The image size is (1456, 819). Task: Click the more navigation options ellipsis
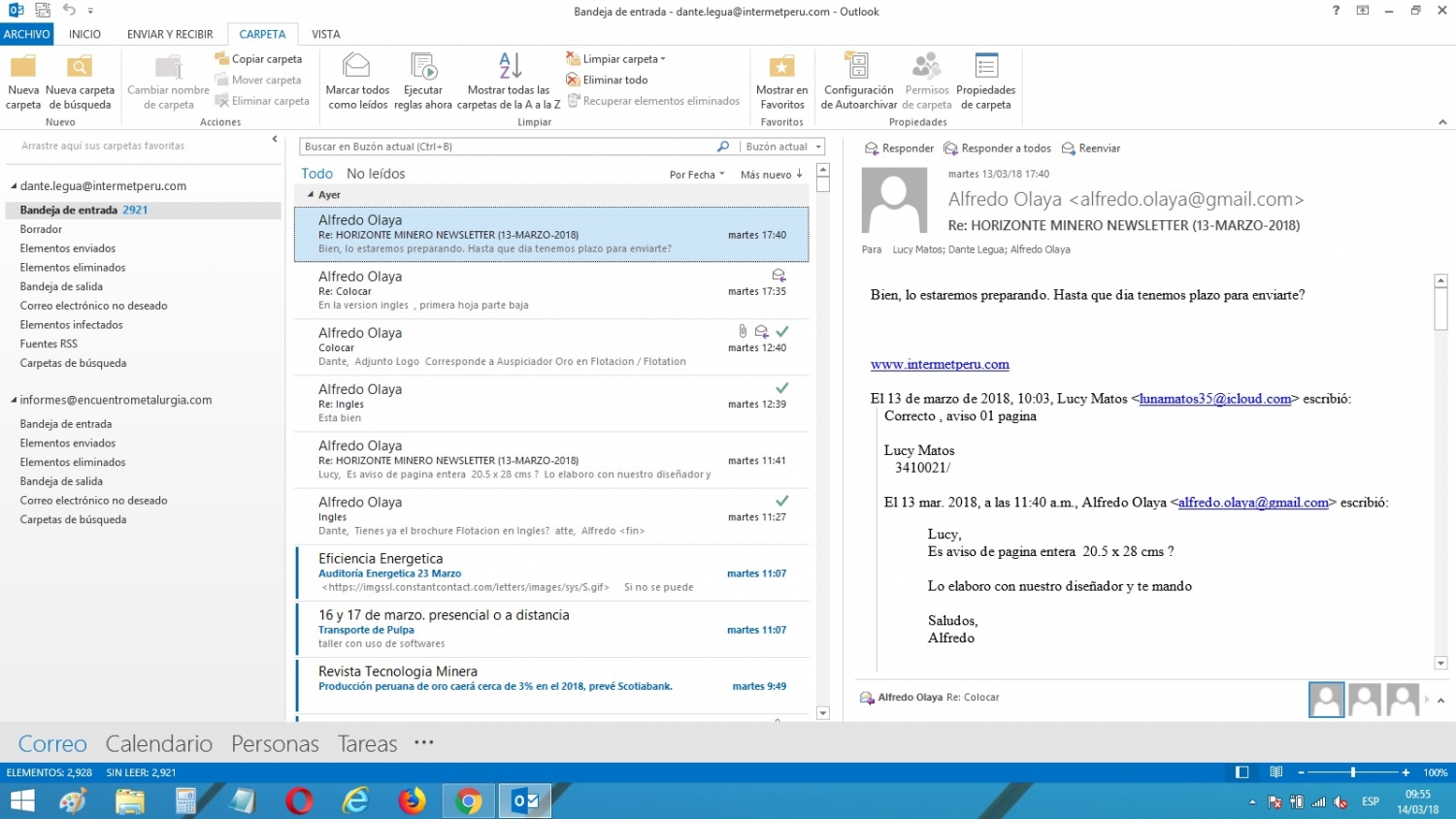click(x=424, y=742)
